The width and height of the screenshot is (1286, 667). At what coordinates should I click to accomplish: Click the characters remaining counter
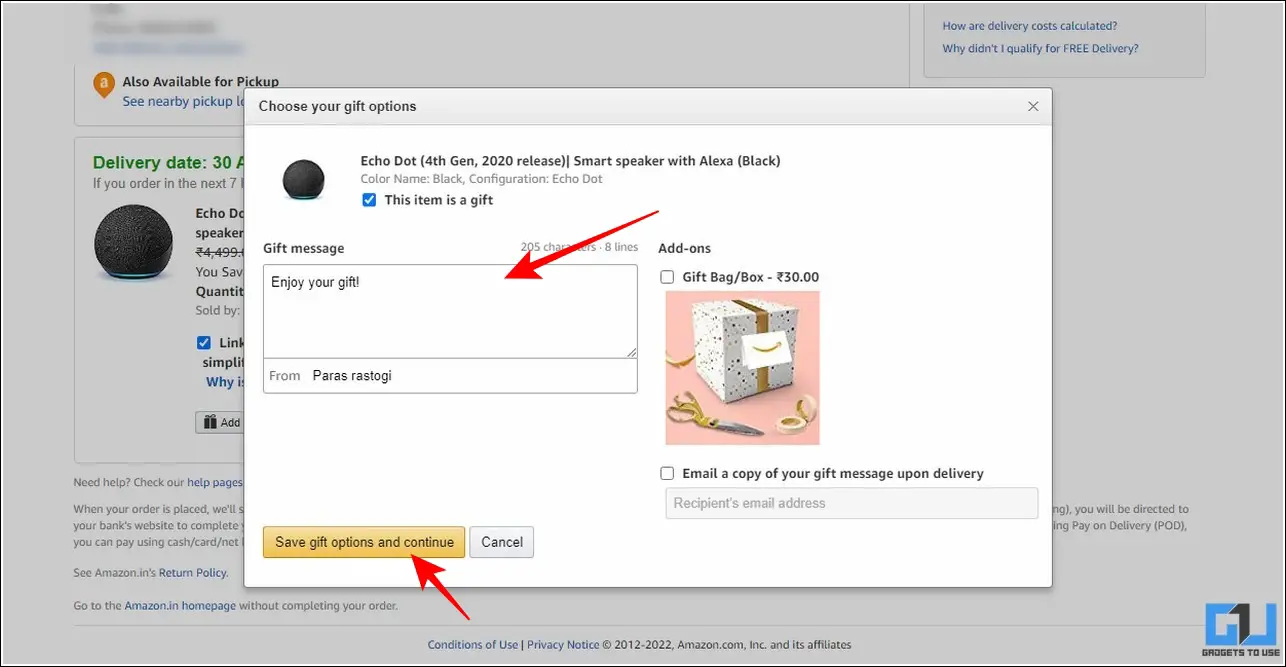579,247
